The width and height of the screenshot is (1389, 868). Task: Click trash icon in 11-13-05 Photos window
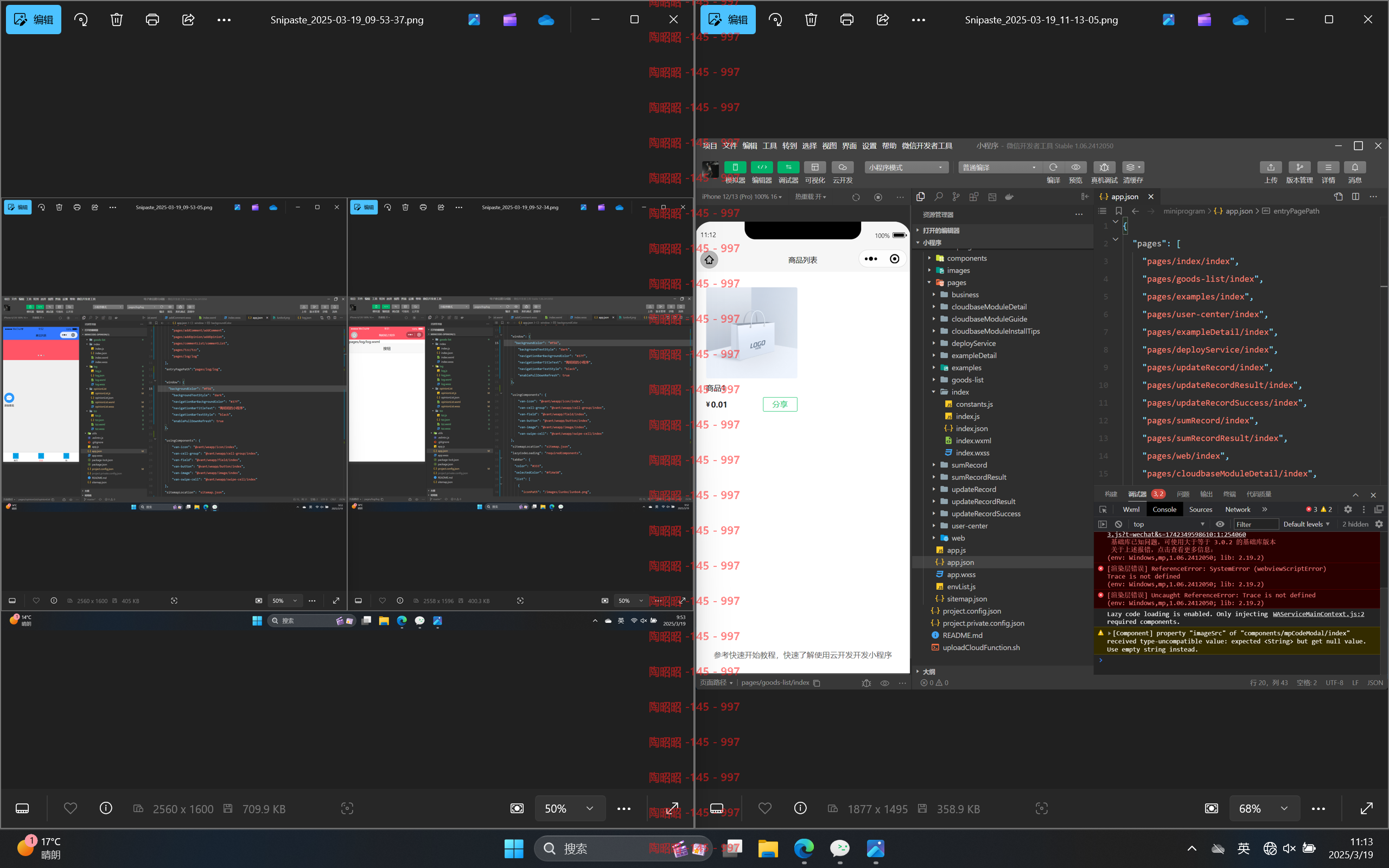(x=811, y=20)
